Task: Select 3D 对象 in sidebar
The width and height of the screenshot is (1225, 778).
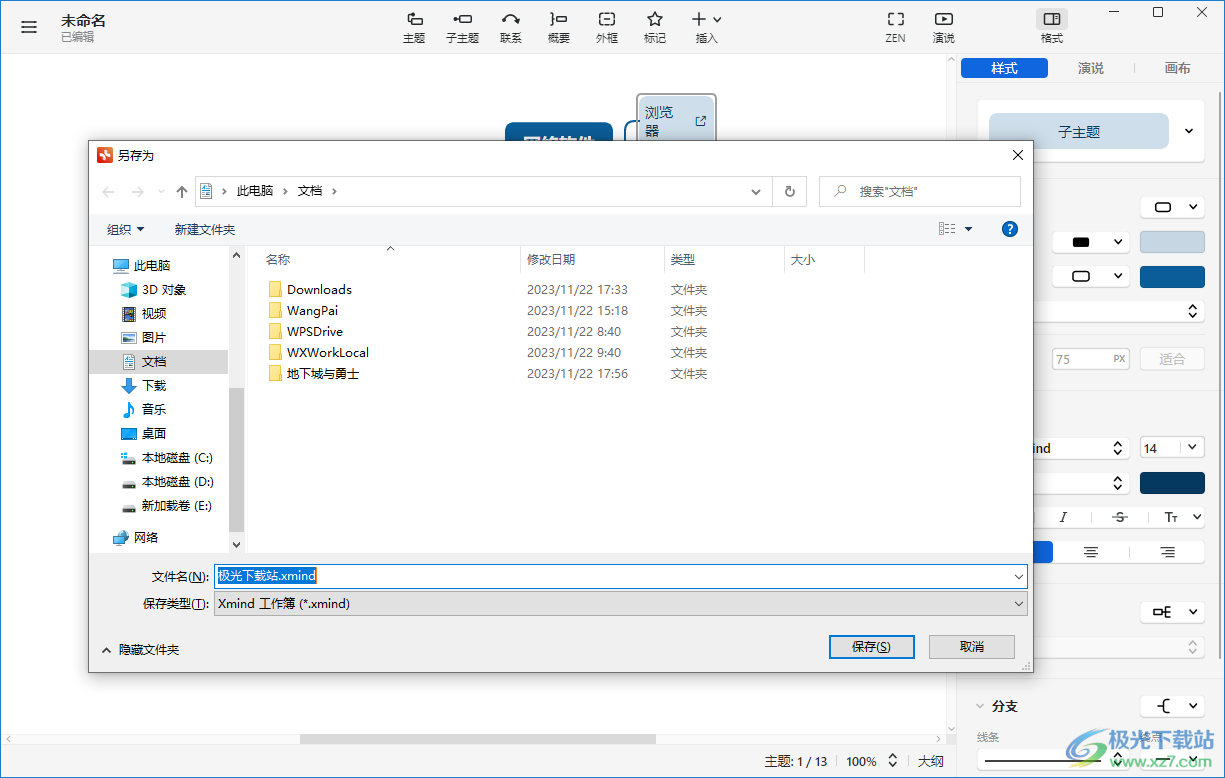Action: pyautogui.click(x=153, y=289)
